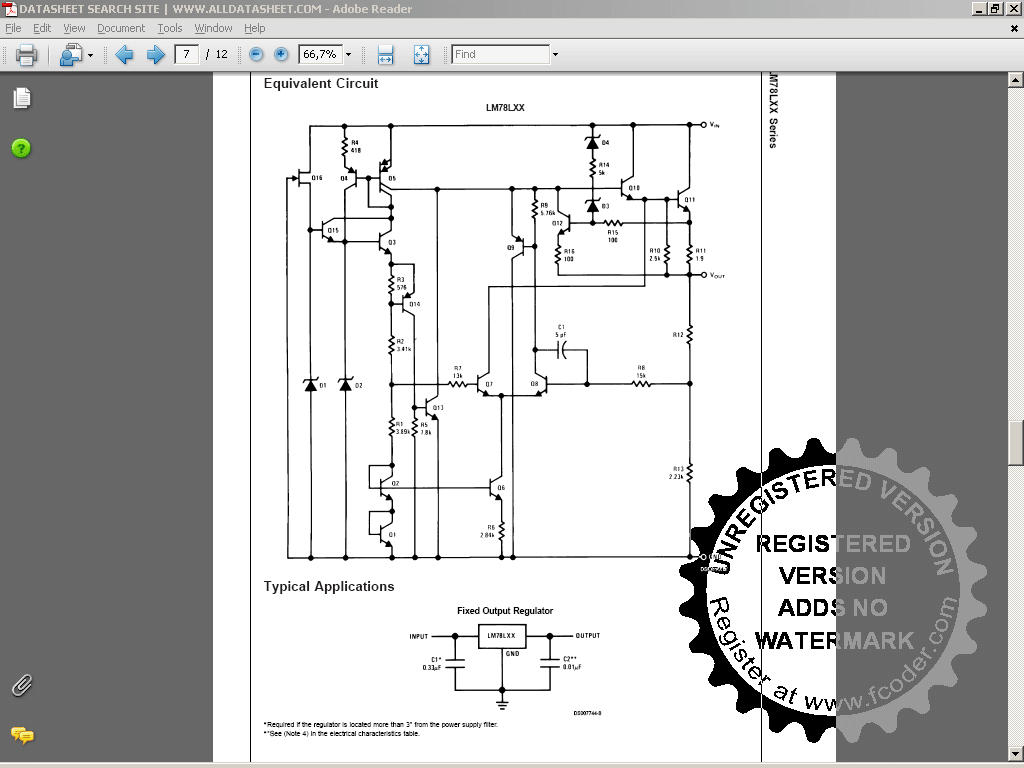Click the vertical scrollbar down arrow
Viewport: 1024px width, 768px height.
pyautogui.click(x=1016, y=754)
